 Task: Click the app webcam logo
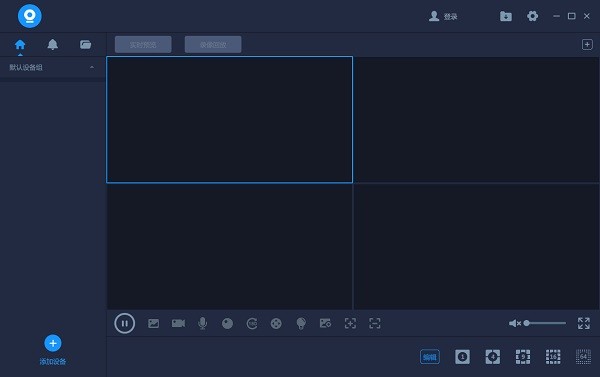[x=29, y=16]
